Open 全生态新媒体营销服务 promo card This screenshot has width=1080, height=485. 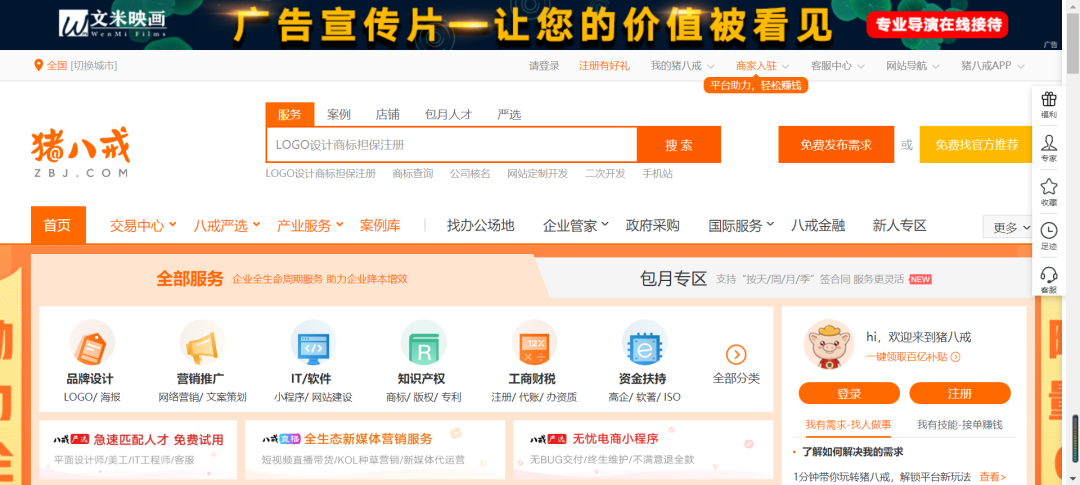(x=375, y=448)
